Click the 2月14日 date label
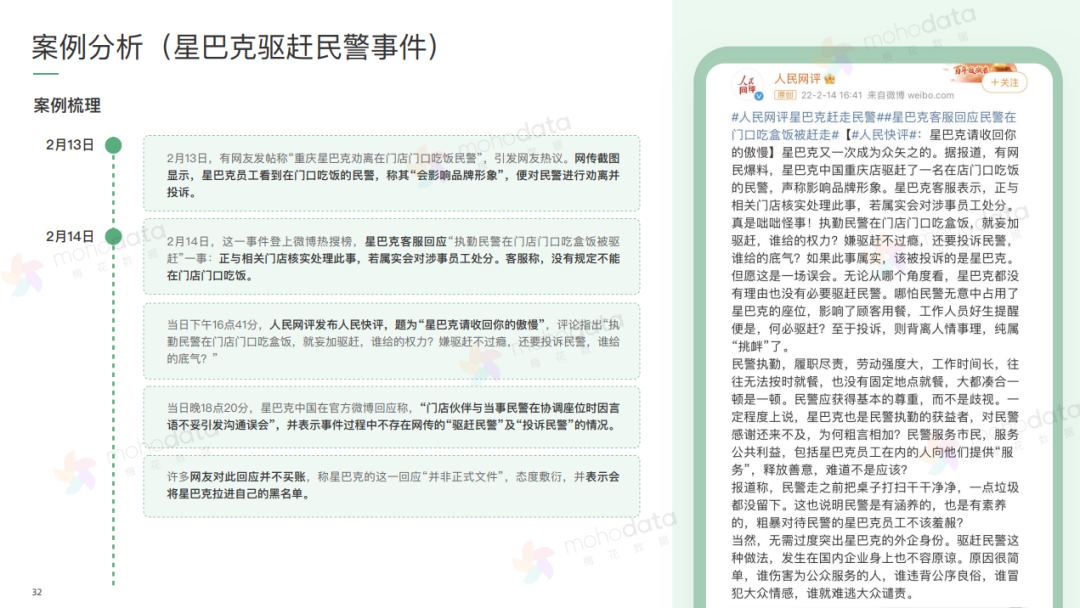 click(70, 236)
